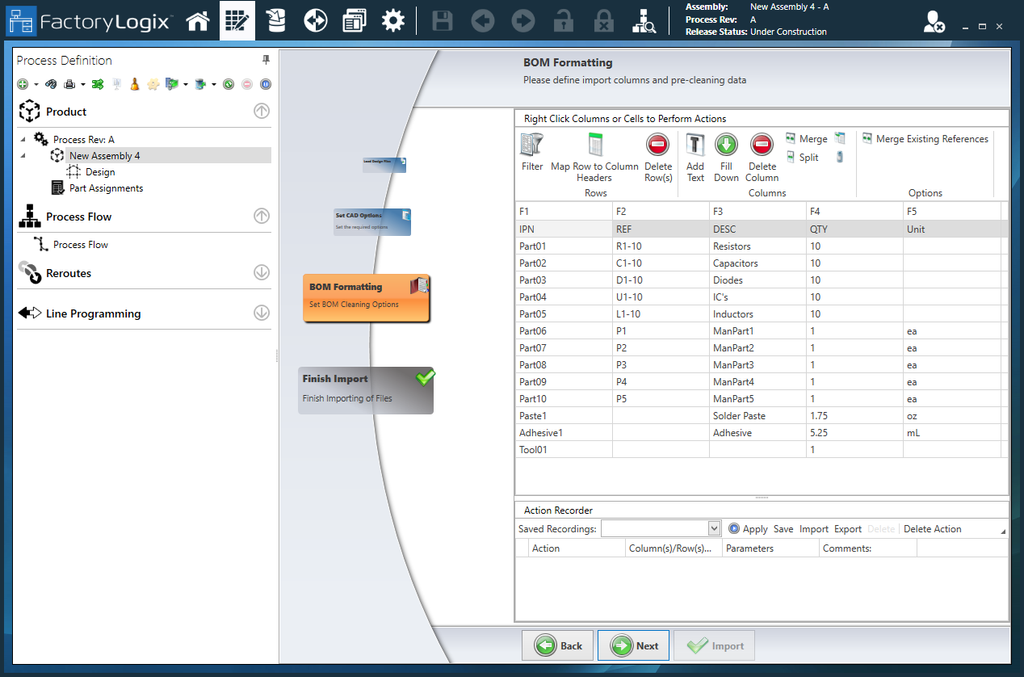
Task: Expand the Reroutes section
Action: (x=261, y=272)
